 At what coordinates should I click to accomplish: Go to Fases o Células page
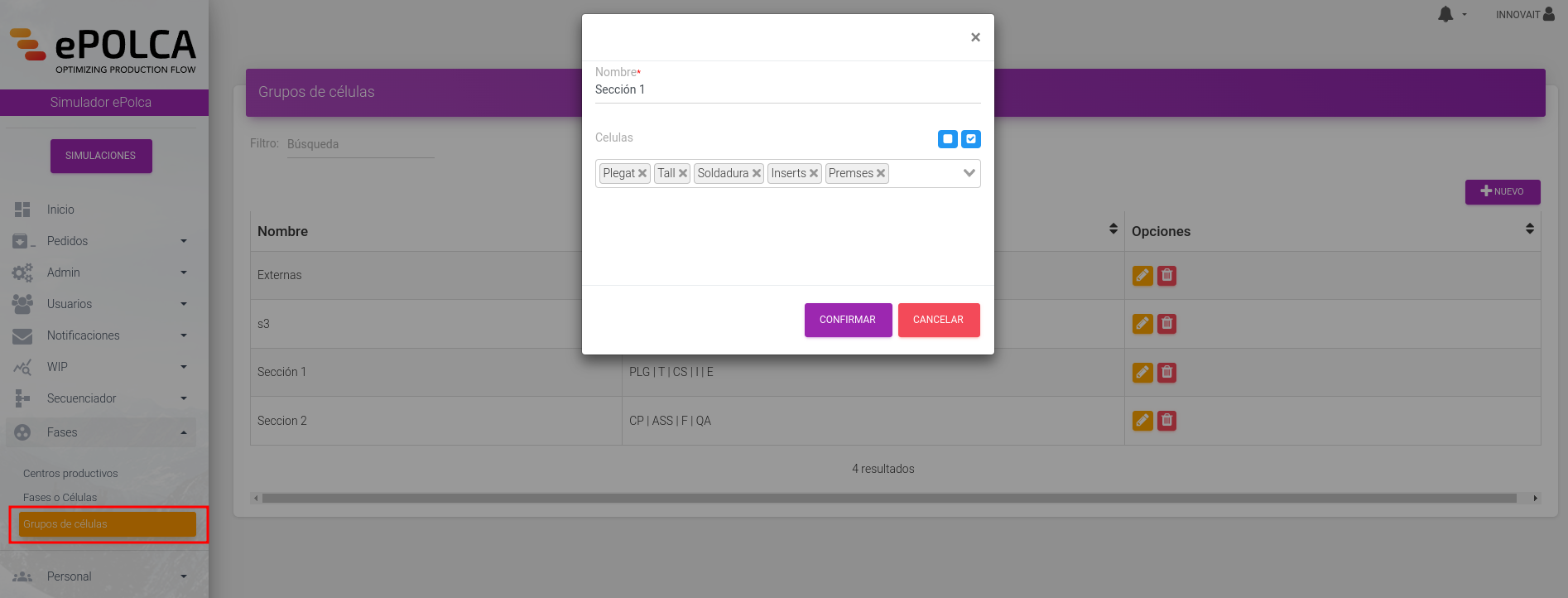pos(60,498)
